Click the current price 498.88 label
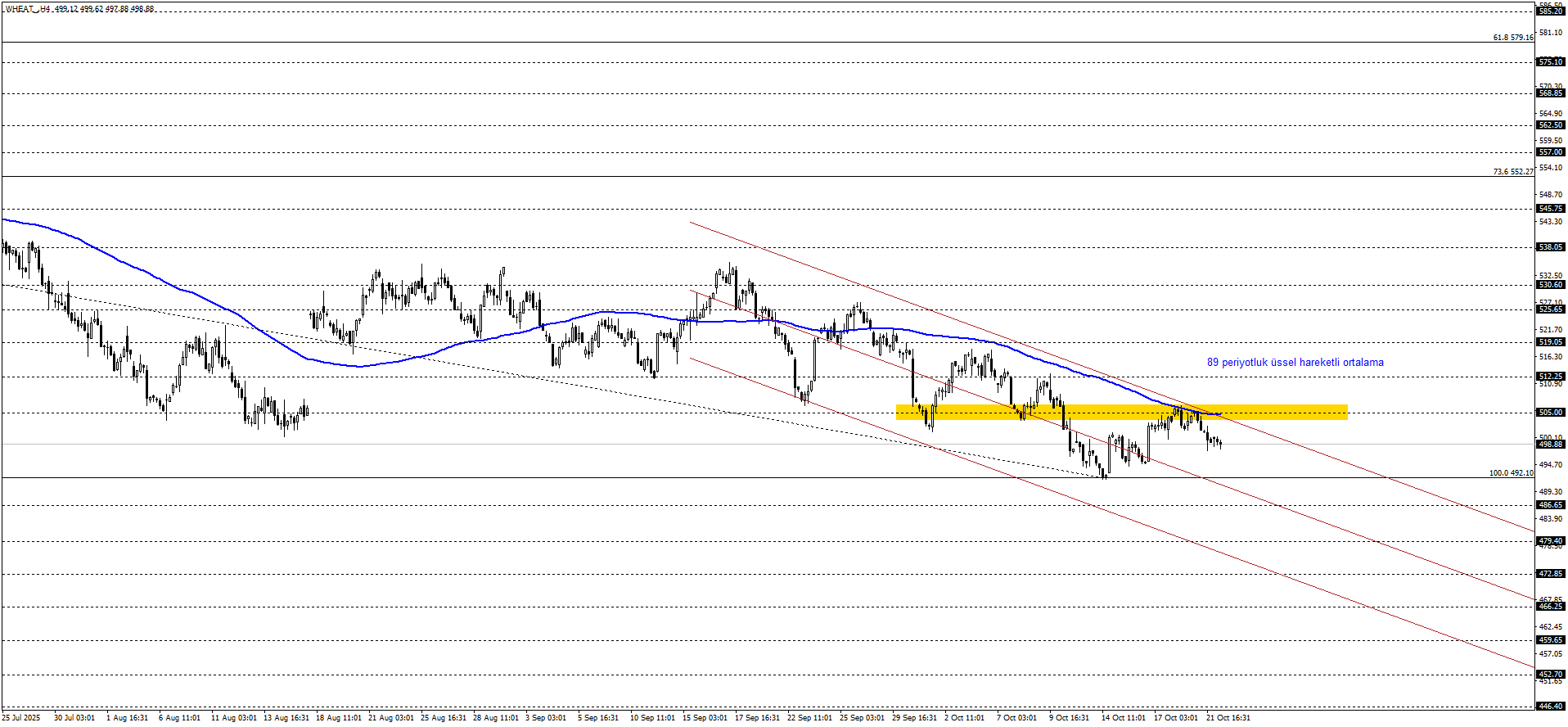Image resolution: width=1568 pixels, height=727 pixels. [1550, 445]
